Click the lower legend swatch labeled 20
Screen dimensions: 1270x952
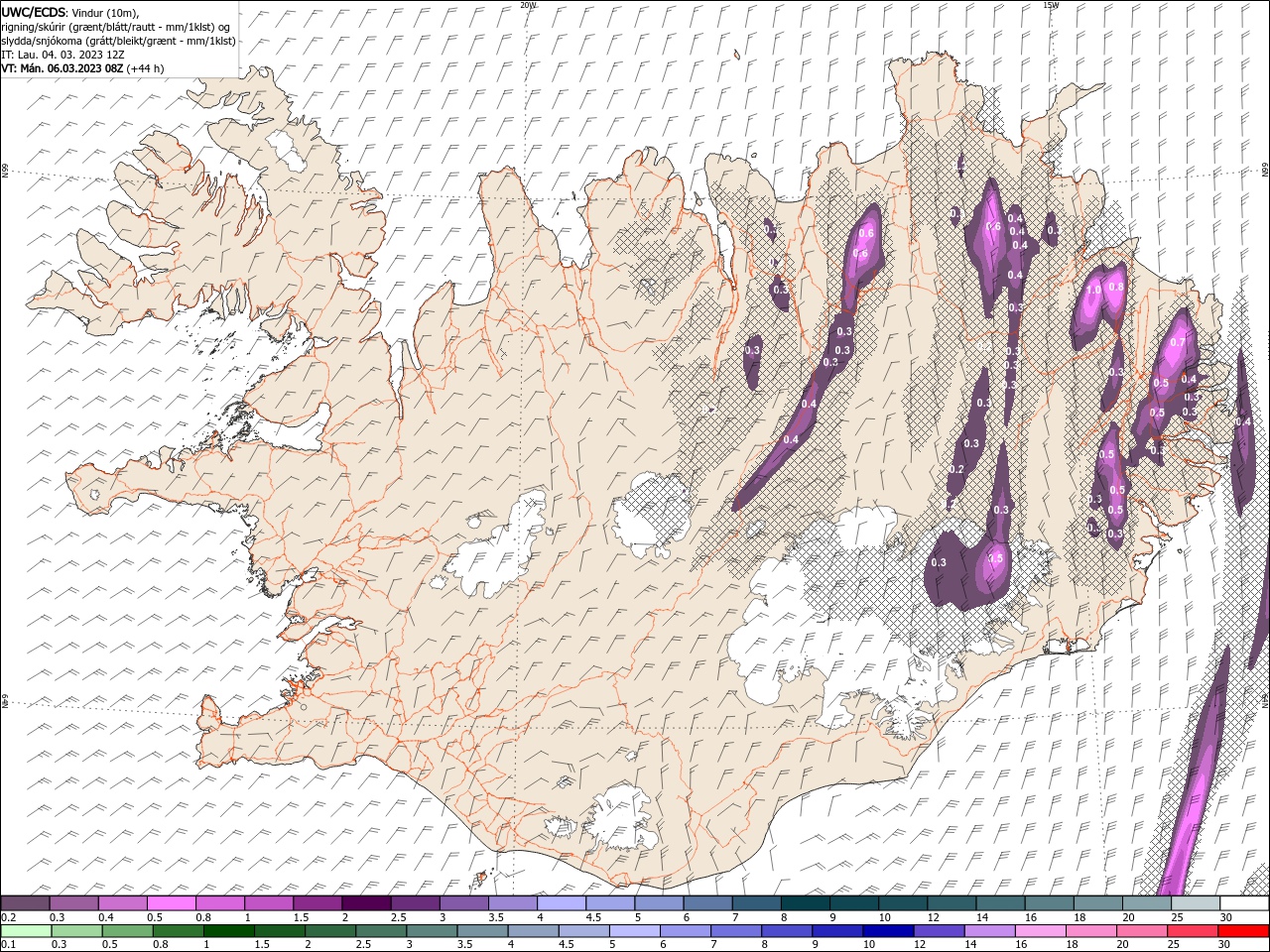[1141, 931]
